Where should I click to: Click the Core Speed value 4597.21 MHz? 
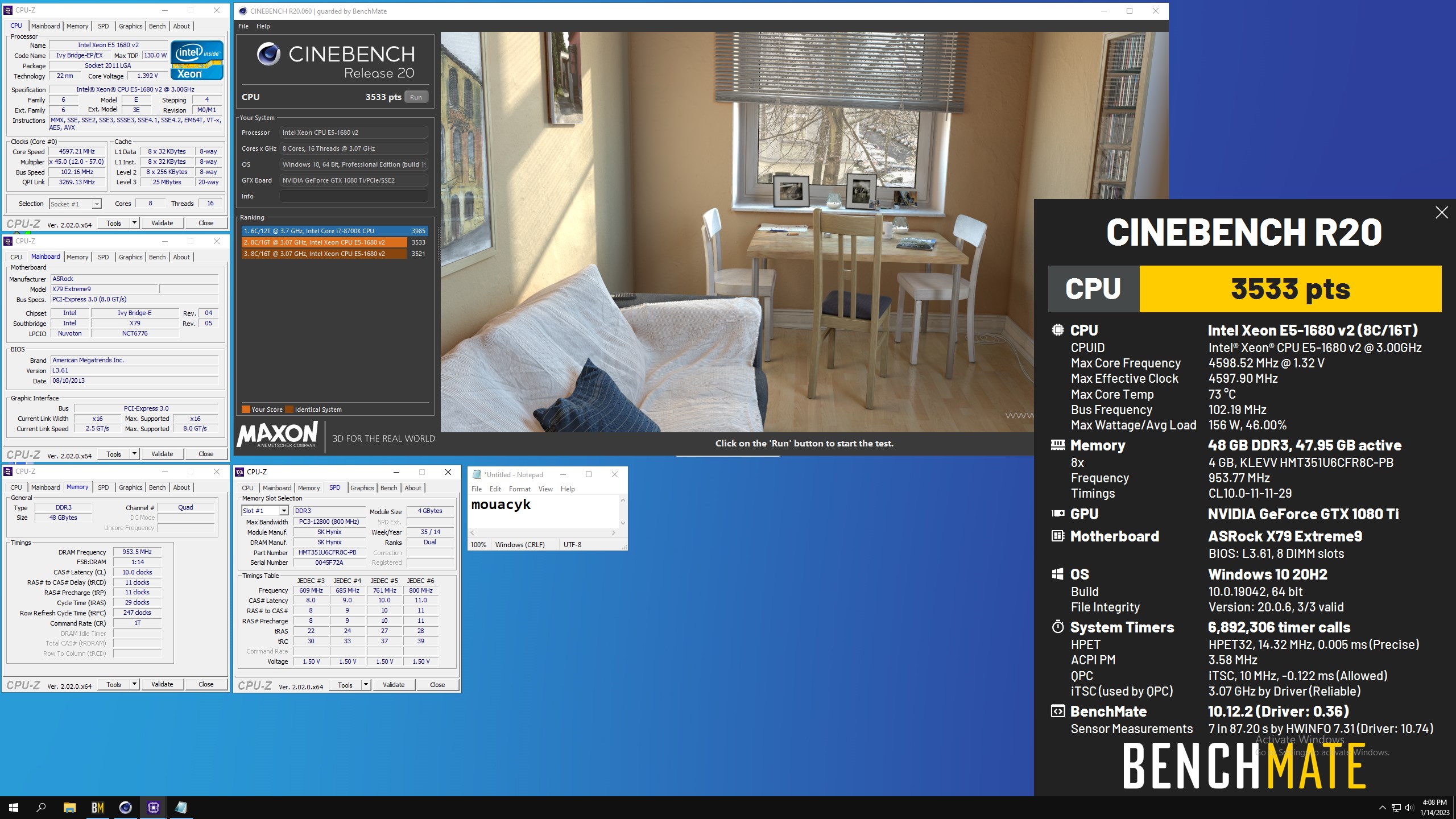point(77,152)
